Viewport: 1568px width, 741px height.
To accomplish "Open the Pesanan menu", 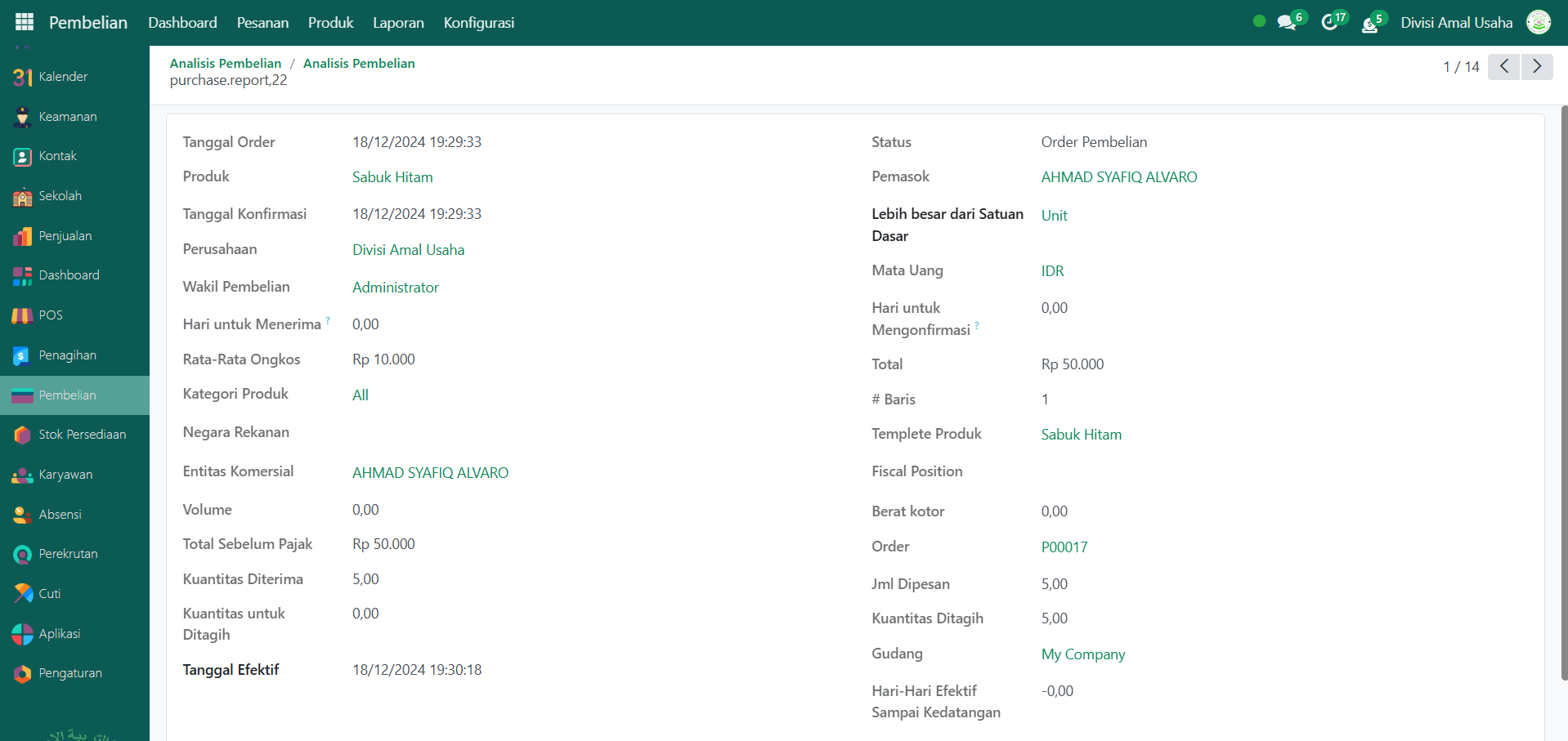I will coord(262,23).
